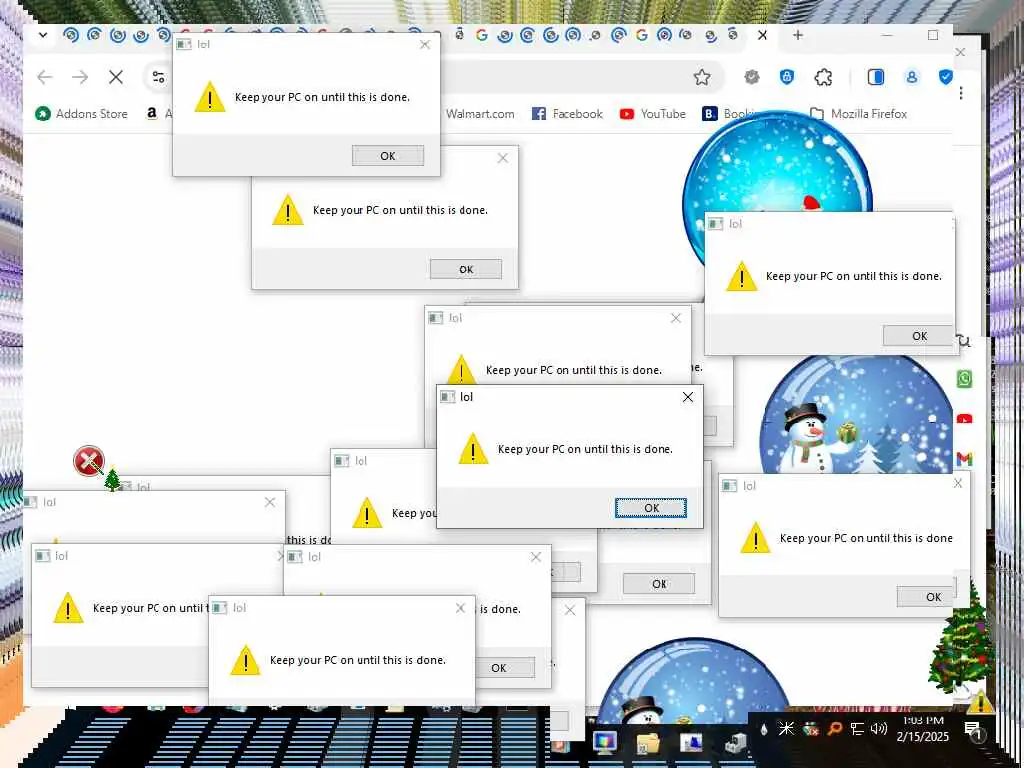Click the white starburst tray icon
The image size is (1024, 768).
(786, 729)
